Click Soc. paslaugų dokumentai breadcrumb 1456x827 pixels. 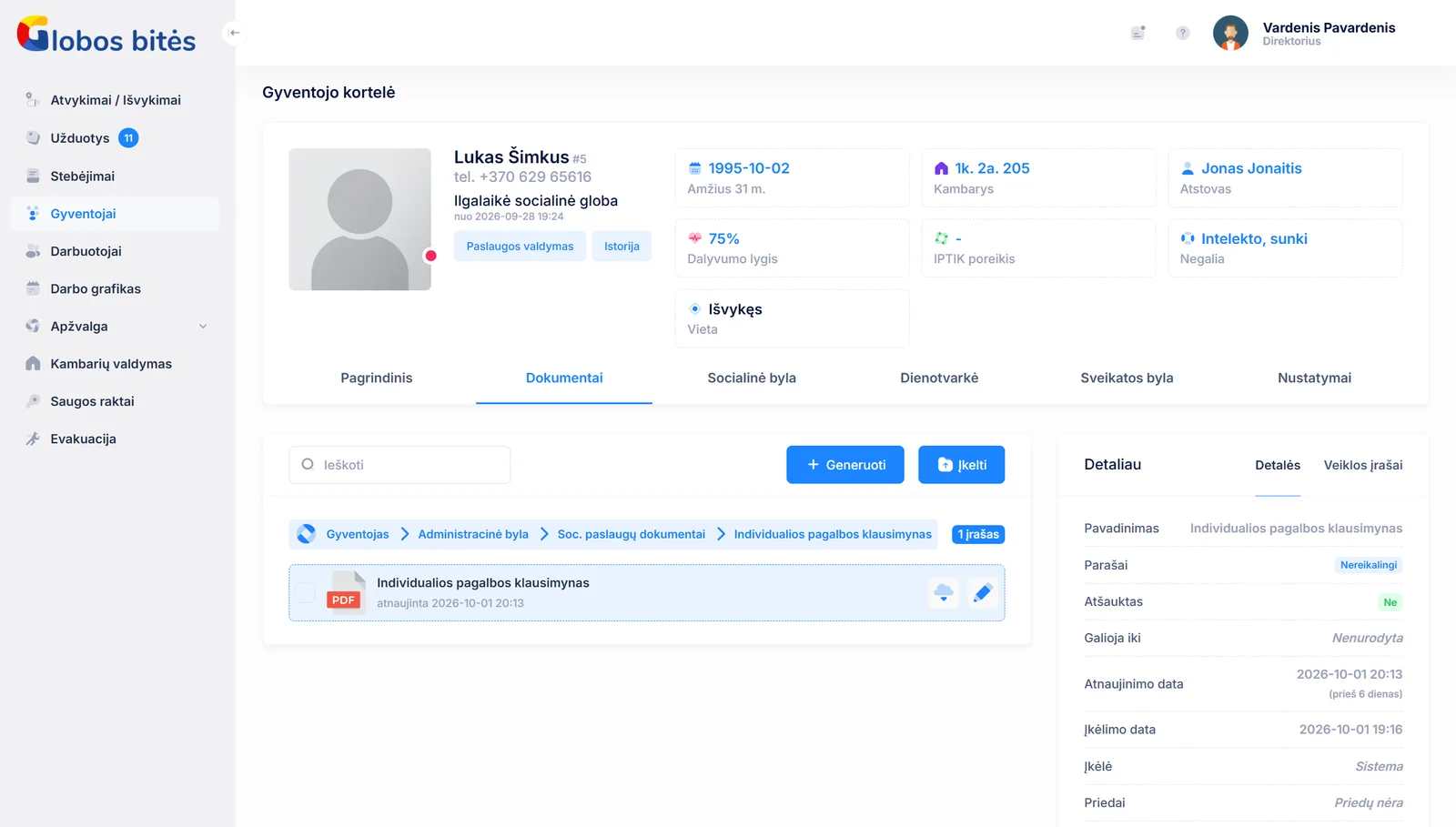pyautogui.click(x=632, y=534)
